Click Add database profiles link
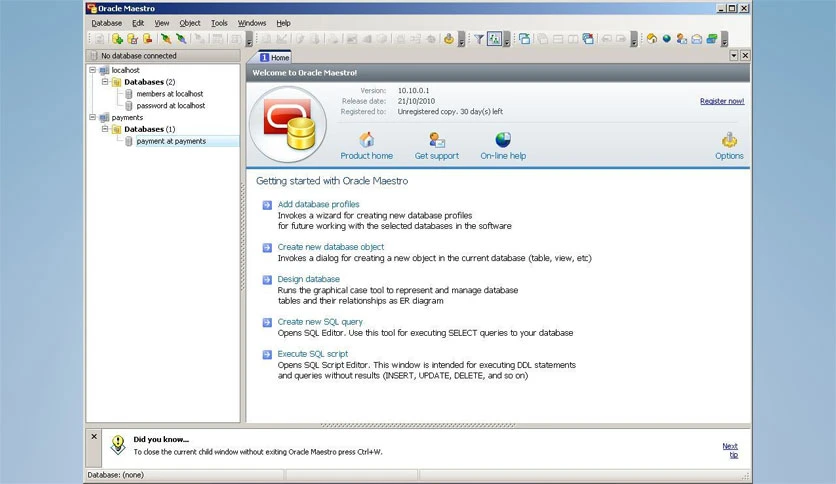This screenshot has height=484, width=836. 318,204
